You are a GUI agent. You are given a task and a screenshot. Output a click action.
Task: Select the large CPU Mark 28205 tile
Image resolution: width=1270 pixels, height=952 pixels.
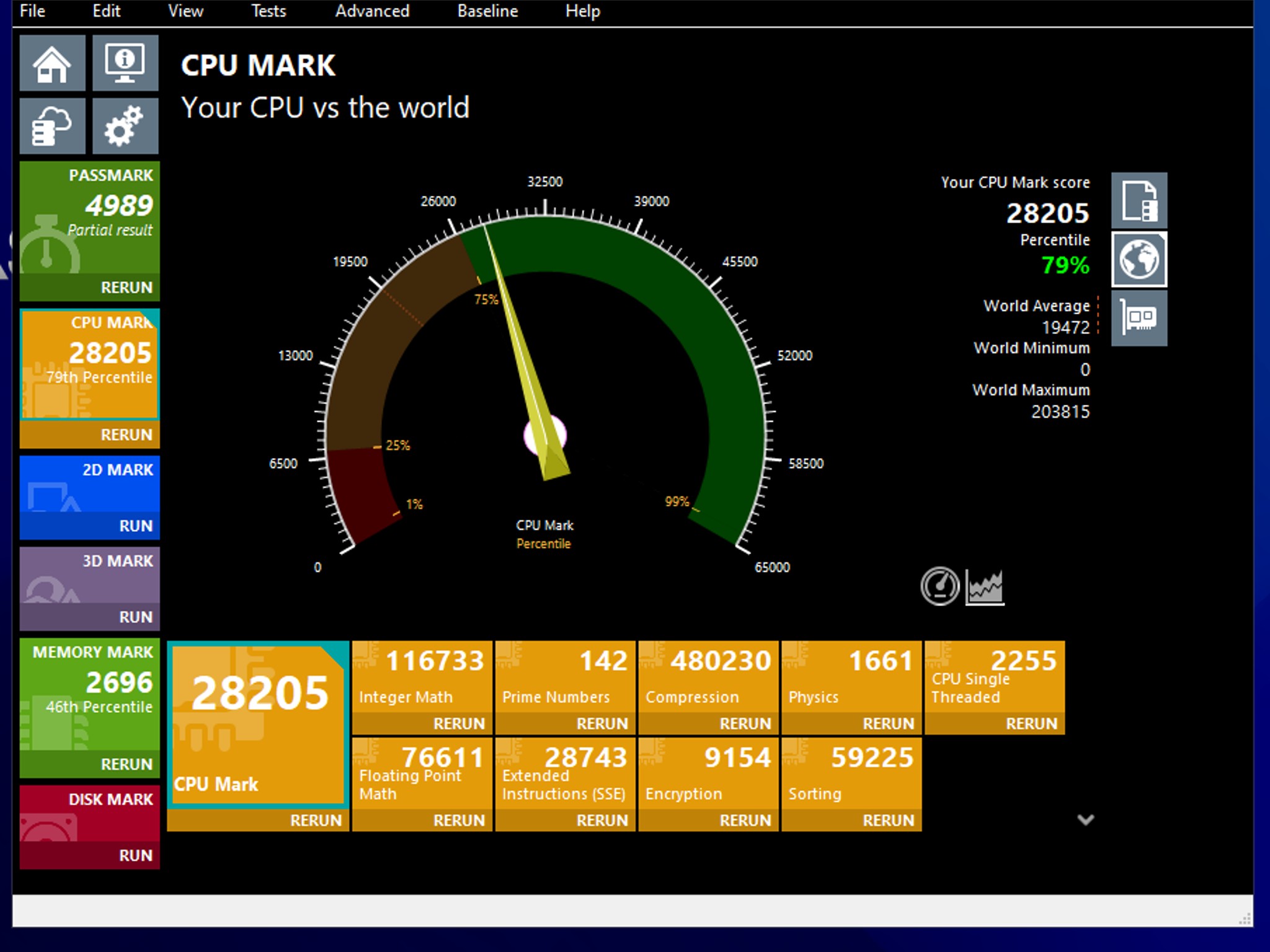click(x=258, y=725)
